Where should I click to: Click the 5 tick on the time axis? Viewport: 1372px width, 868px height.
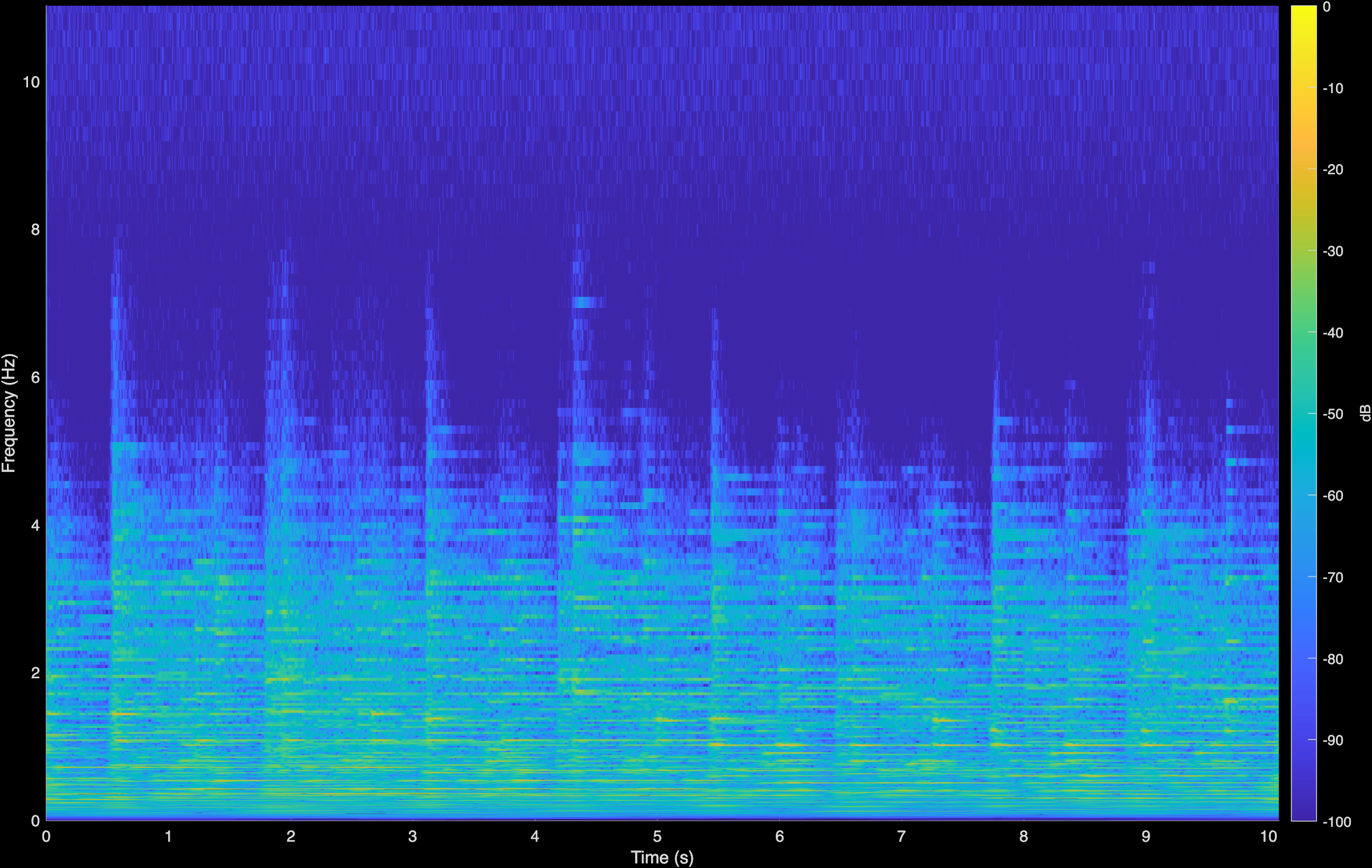pyautogui.click(x=658, y=835)
